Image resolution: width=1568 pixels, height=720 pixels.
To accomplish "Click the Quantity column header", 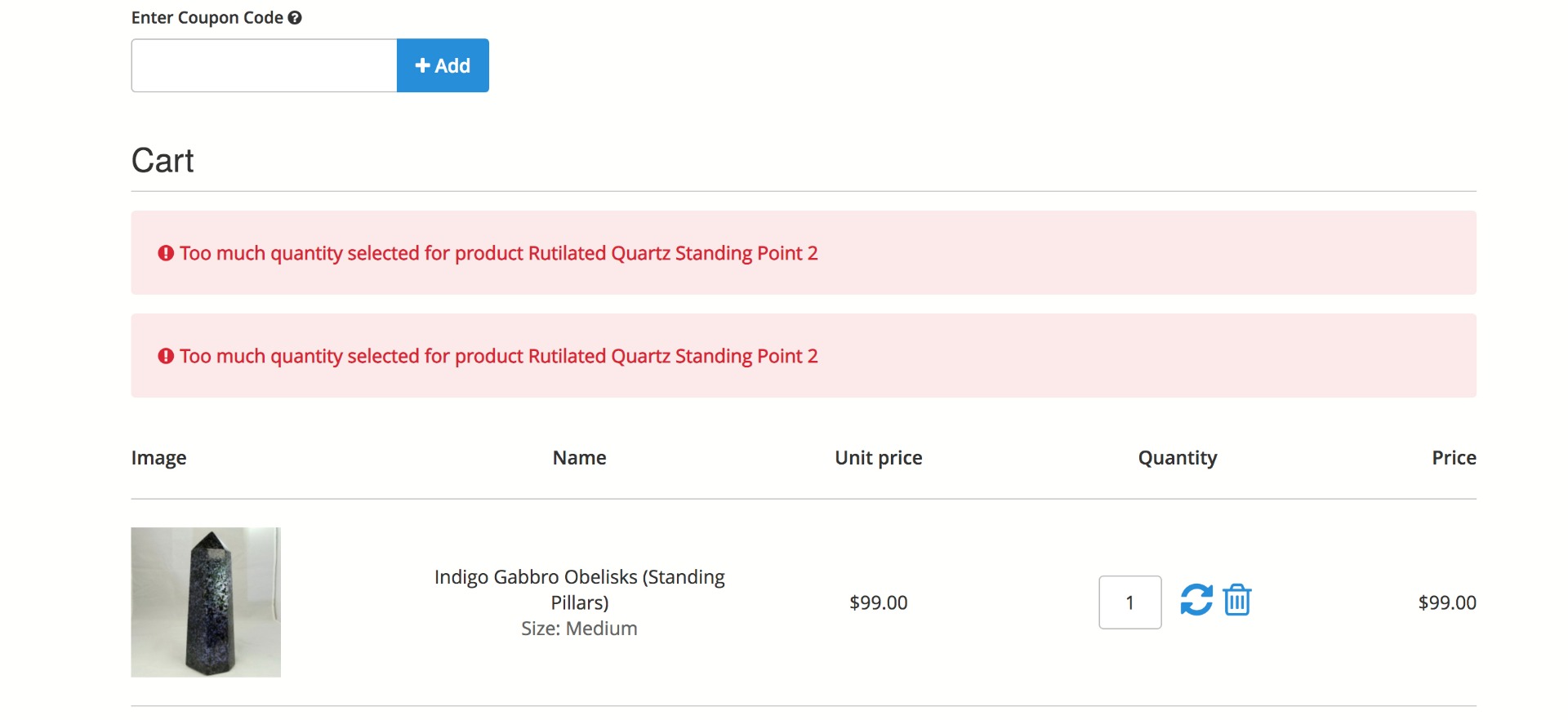I will click(1177, 458).
